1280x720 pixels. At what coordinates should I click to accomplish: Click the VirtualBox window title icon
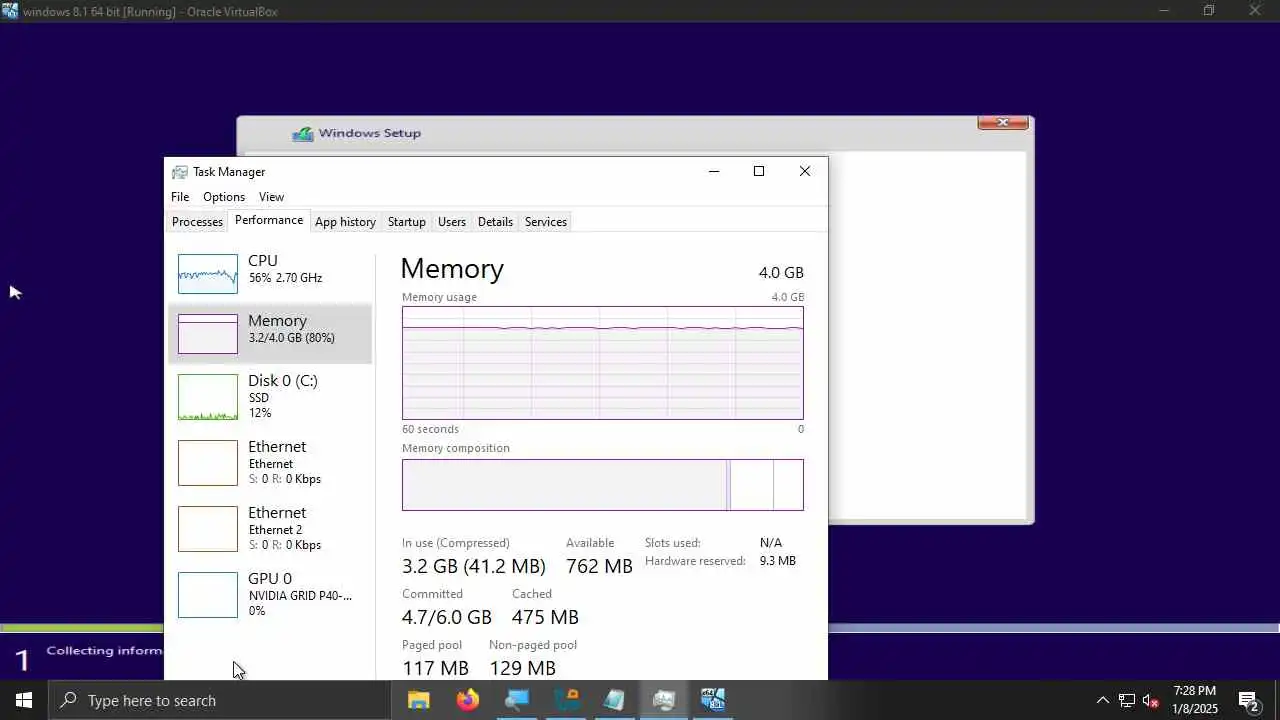(10, 11)
